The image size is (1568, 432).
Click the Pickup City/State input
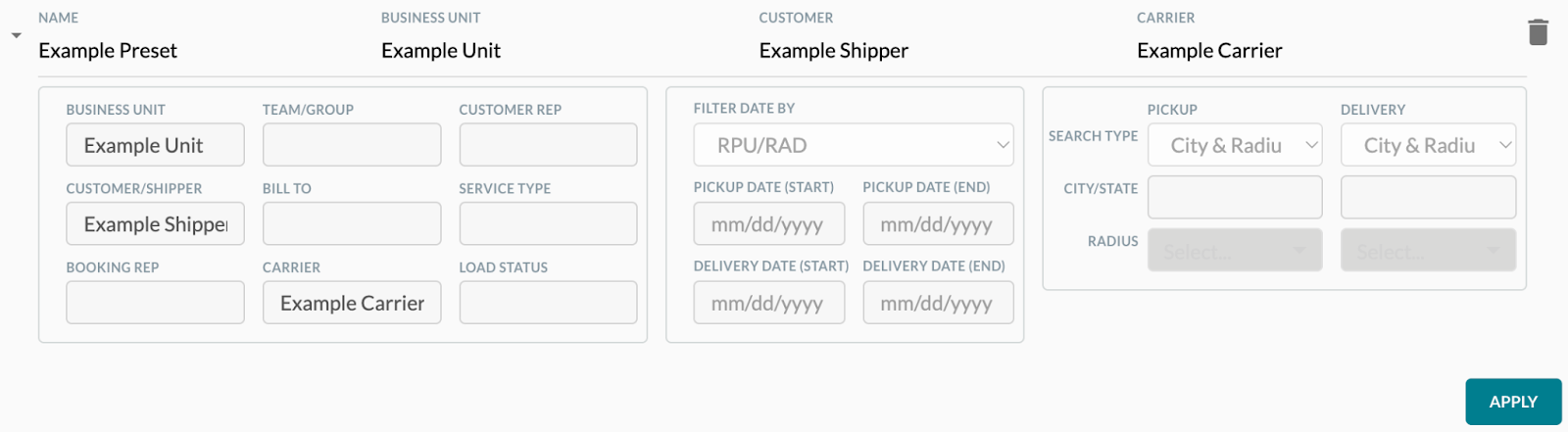coord(1234,198)
